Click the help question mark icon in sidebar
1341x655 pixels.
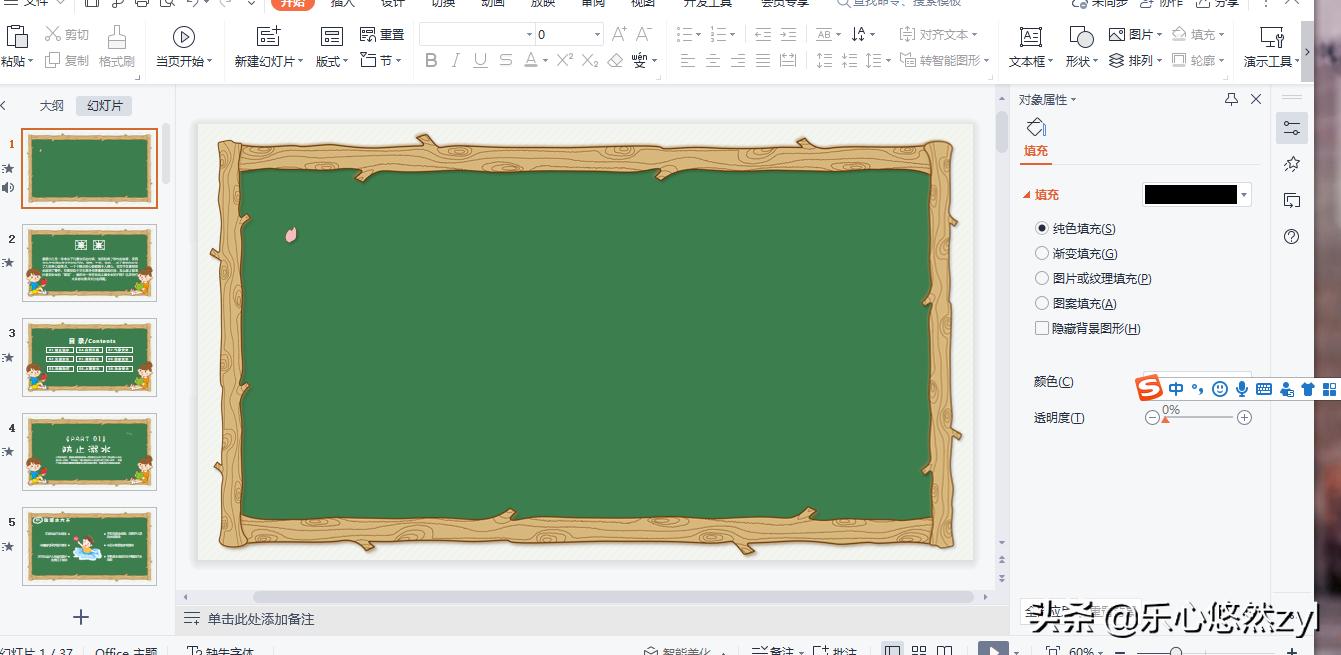tap(1291, 237)
